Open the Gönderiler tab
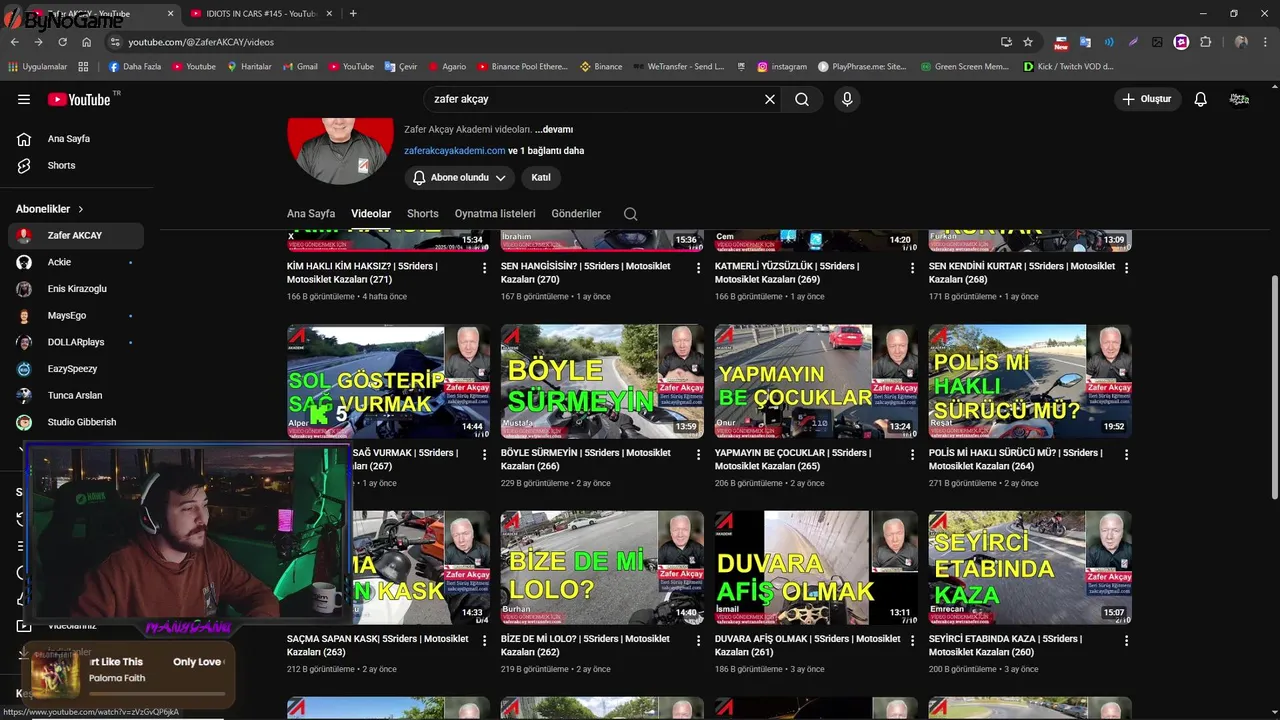The height and width of the screenshot is (720, 1280). (576, 214)
